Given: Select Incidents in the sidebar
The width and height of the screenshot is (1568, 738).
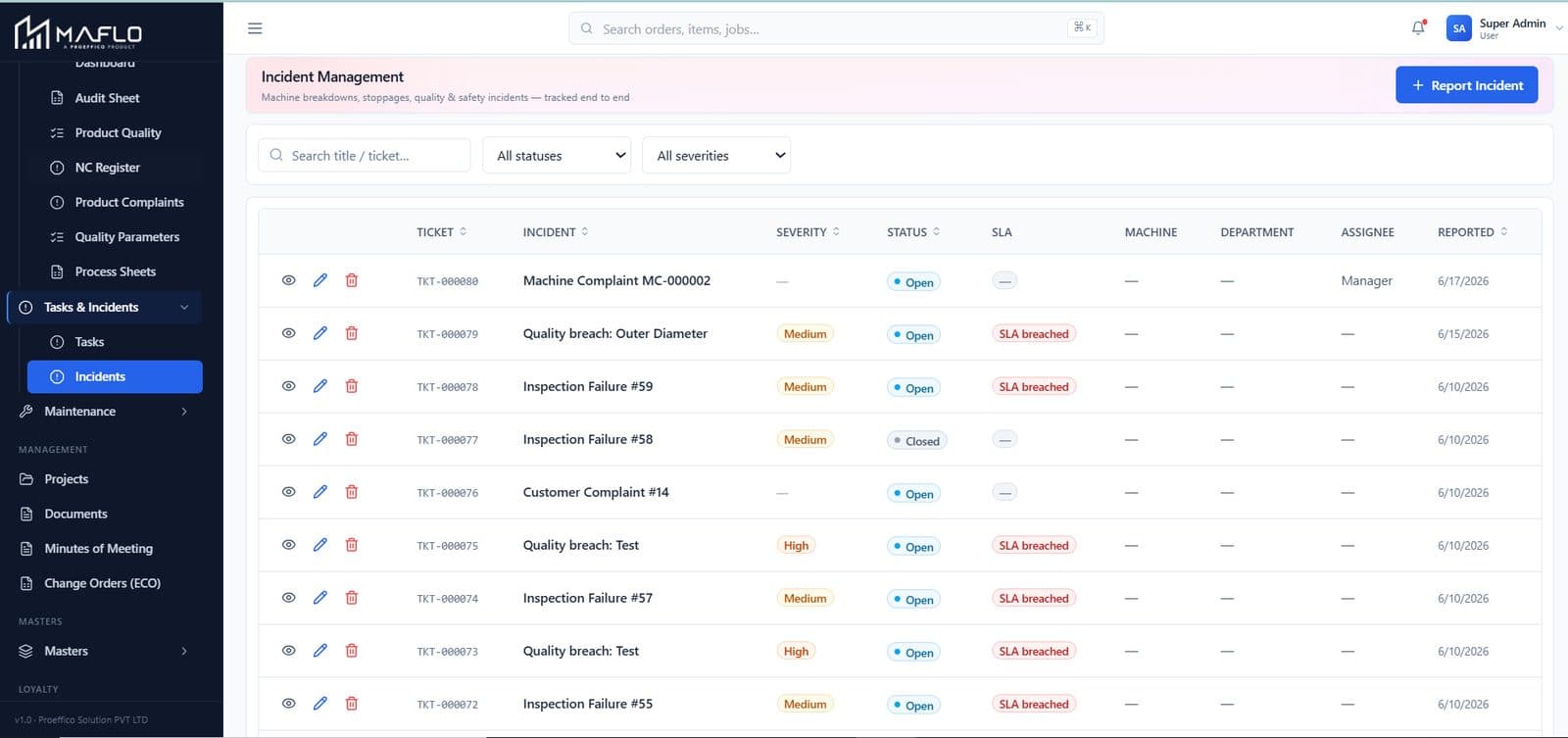Looking at the screenshot, I should click(115, 376).
